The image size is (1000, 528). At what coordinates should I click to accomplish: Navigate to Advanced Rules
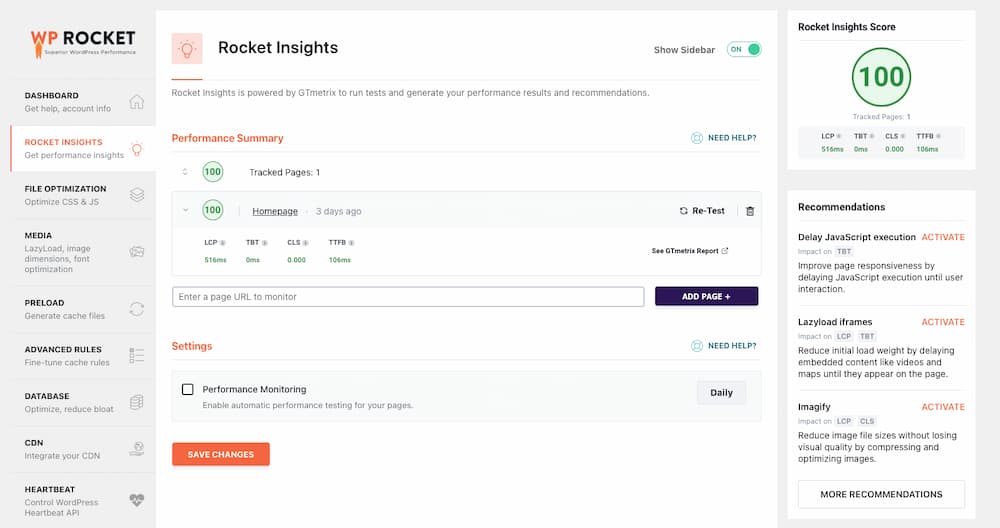tap(83, 356)
